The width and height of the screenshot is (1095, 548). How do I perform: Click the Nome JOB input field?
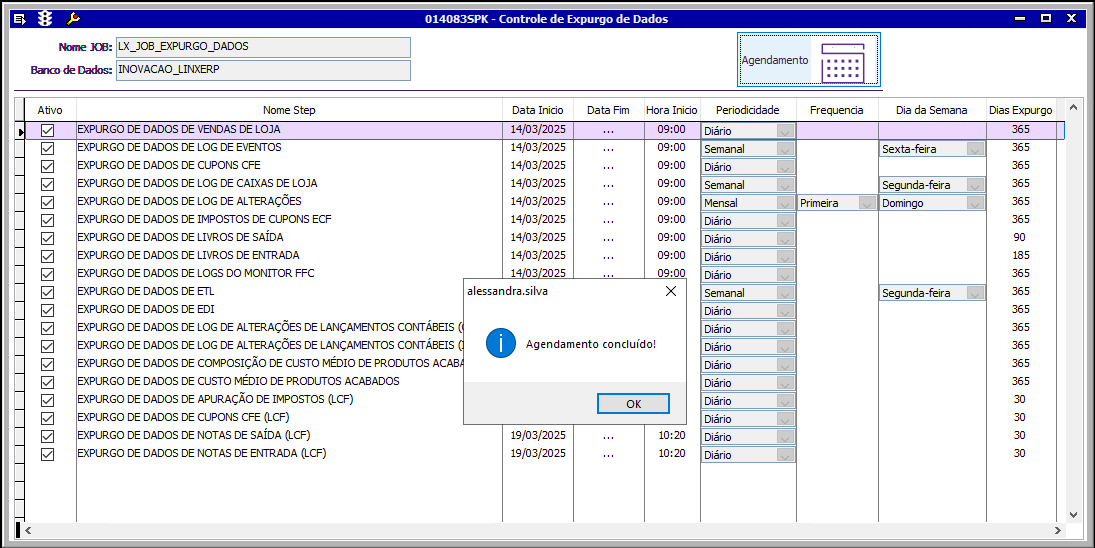click(x=263, y=47)
